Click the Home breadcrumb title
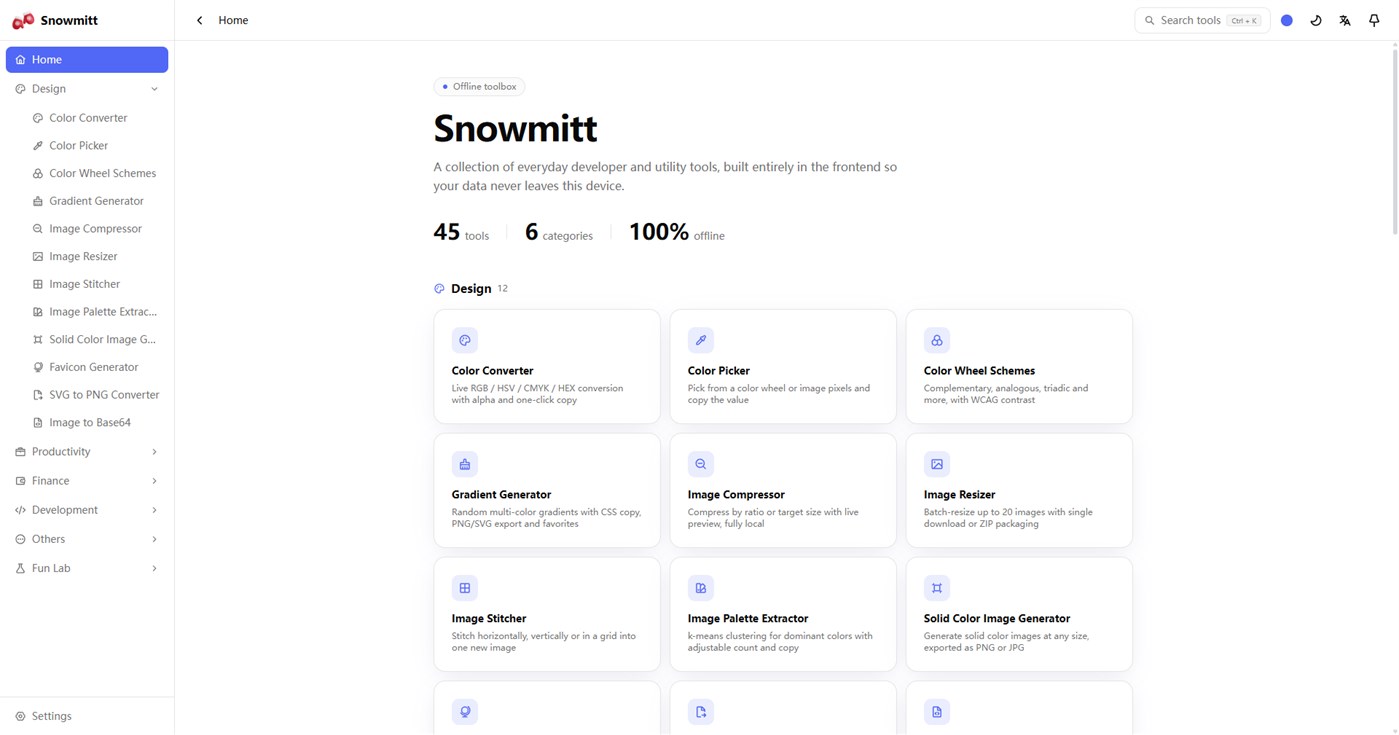The width and height of the screenshot is (1399, 735). tap(233, 20)
